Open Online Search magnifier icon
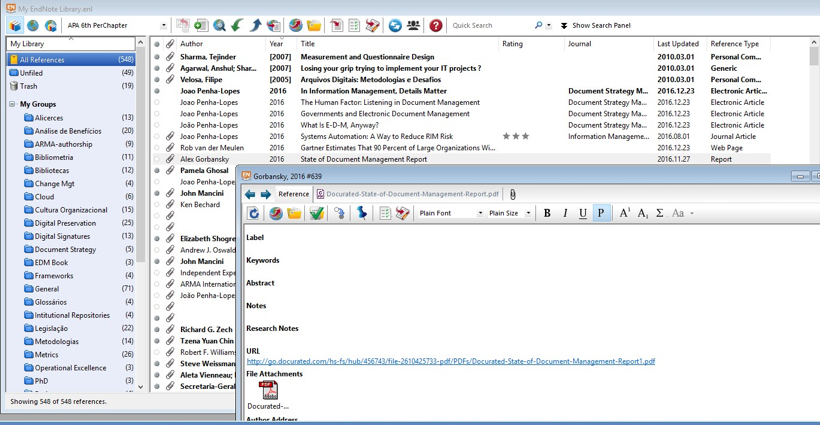This screenshot has width=820, height=425. point(219,25)
